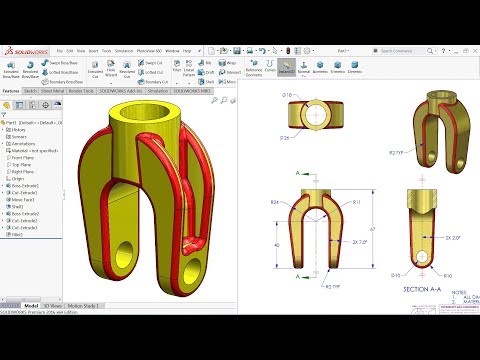The image size is (480, 360).
Task: Click the Print icon
Action: tap(249, 51)
